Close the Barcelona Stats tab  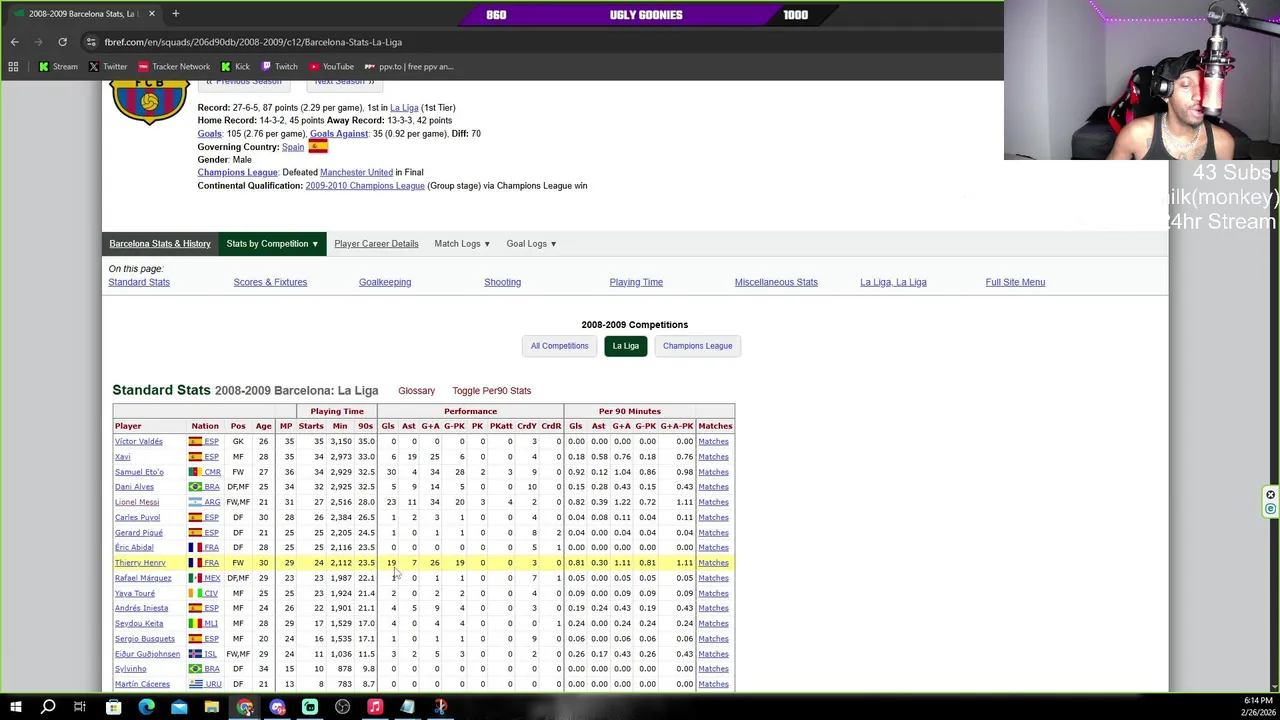(x=152, y=13)
